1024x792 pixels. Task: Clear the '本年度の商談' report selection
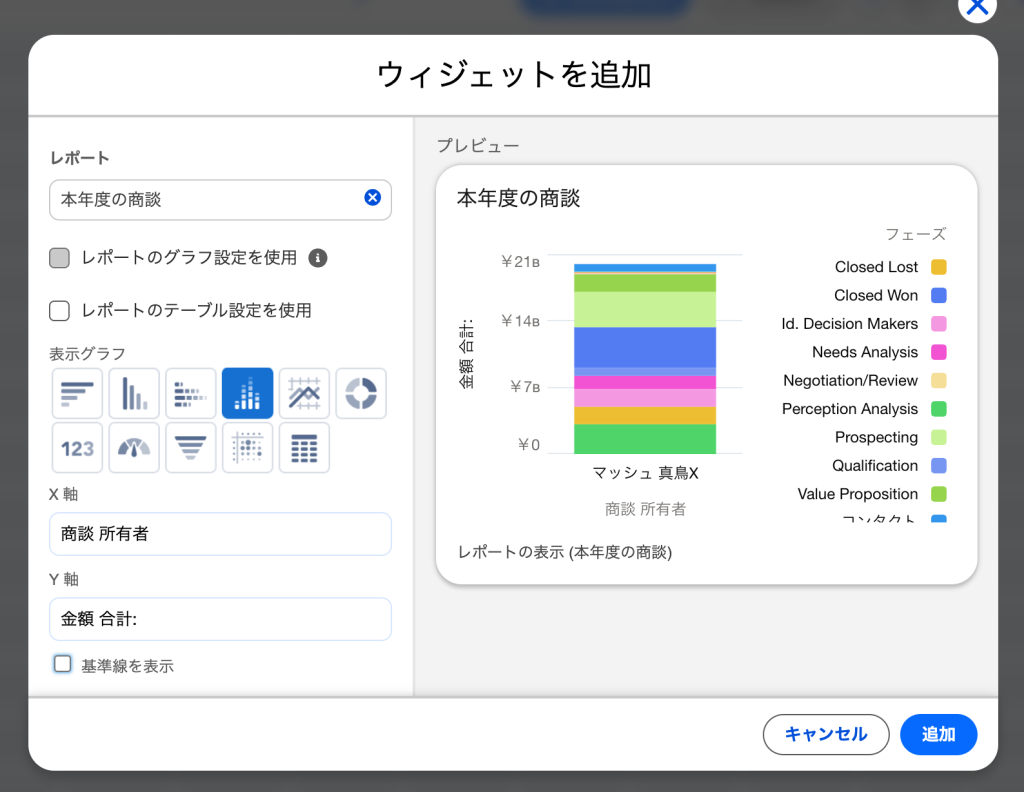coord(372,198)
